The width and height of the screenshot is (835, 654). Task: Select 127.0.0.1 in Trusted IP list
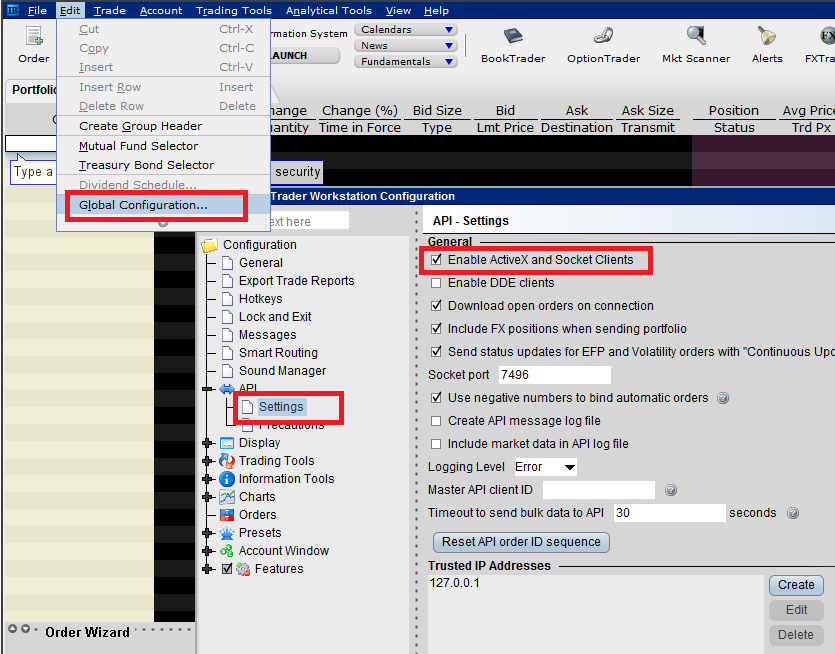(x=454, y=583)
